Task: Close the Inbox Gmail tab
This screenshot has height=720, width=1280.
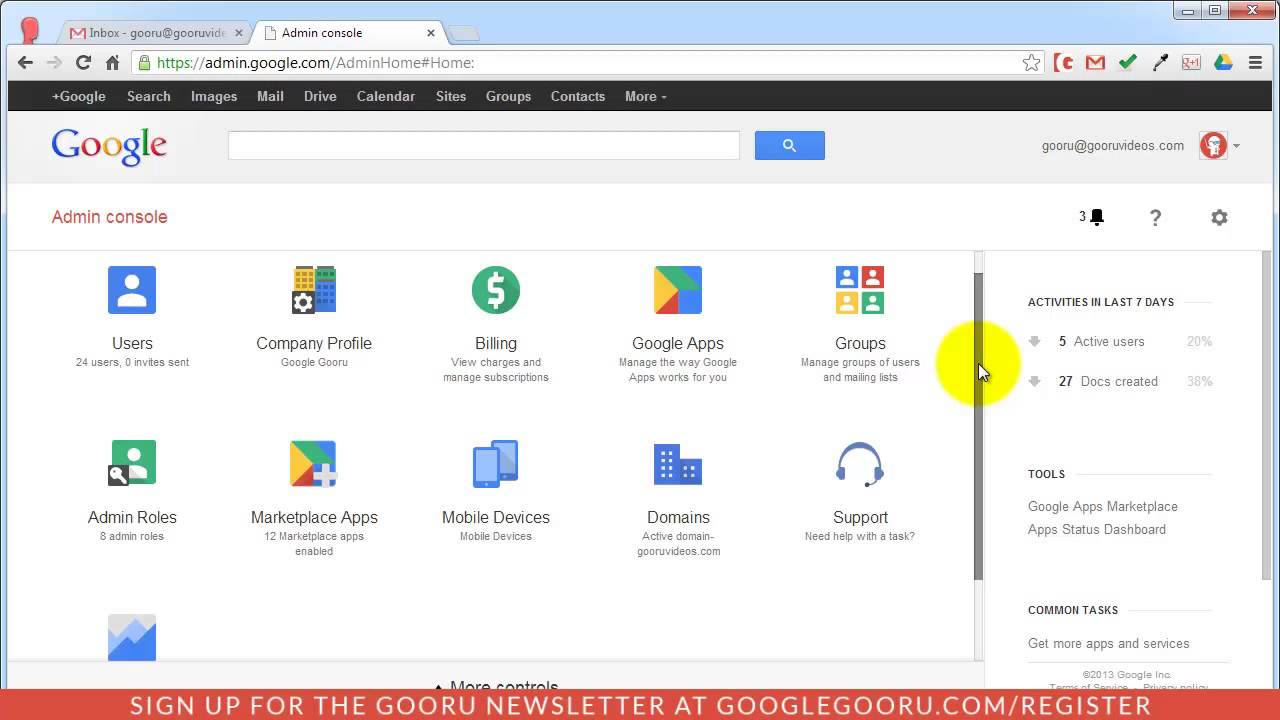Action: click(x=238, y=33)
